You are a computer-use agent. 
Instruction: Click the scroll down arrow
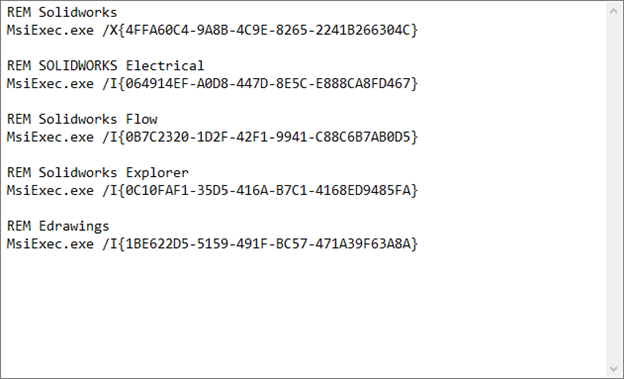pyautogui.click(x=613, y=369)
